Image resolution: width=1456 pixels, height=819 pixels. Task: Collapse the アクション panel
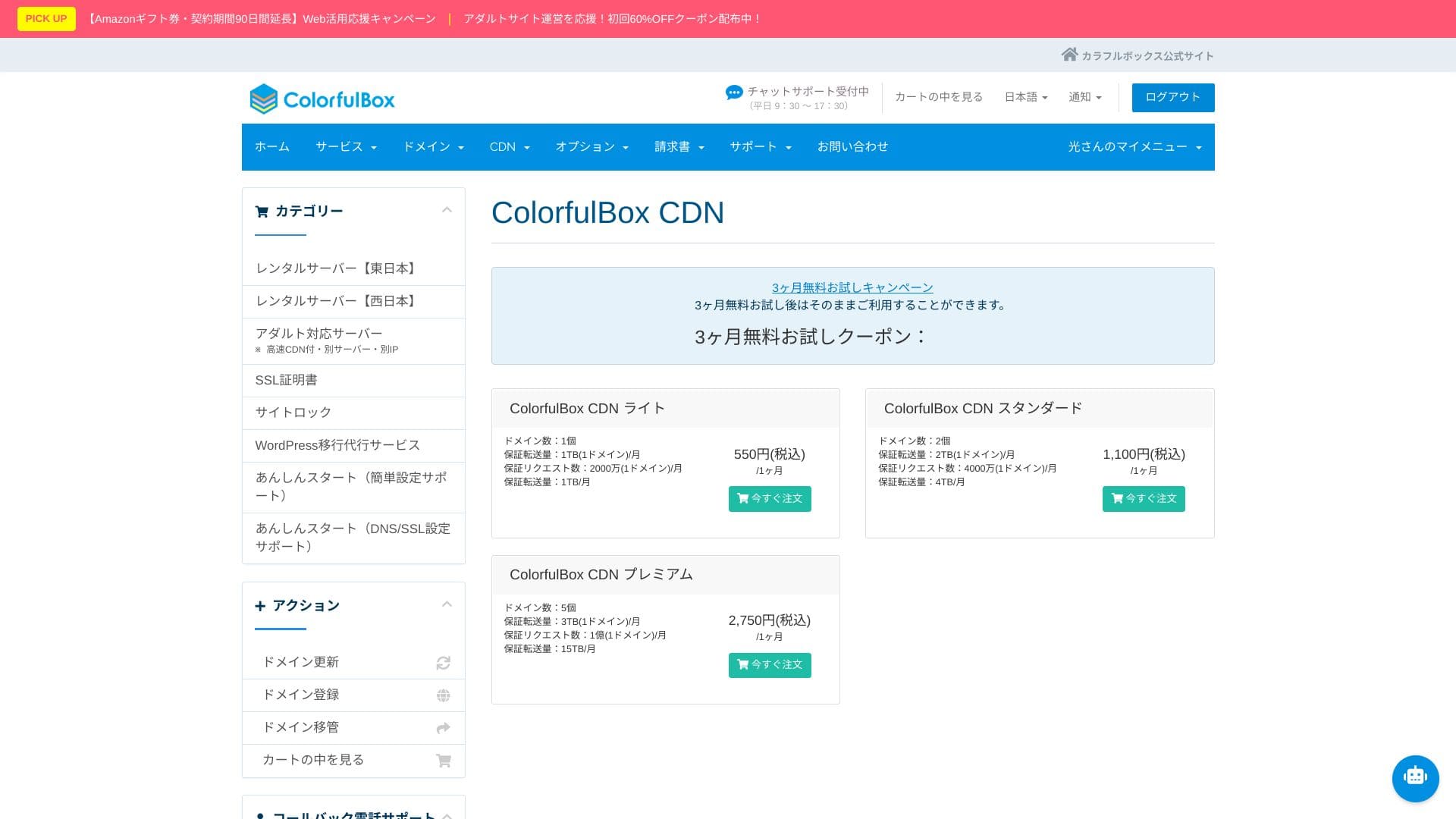point(447,604)
